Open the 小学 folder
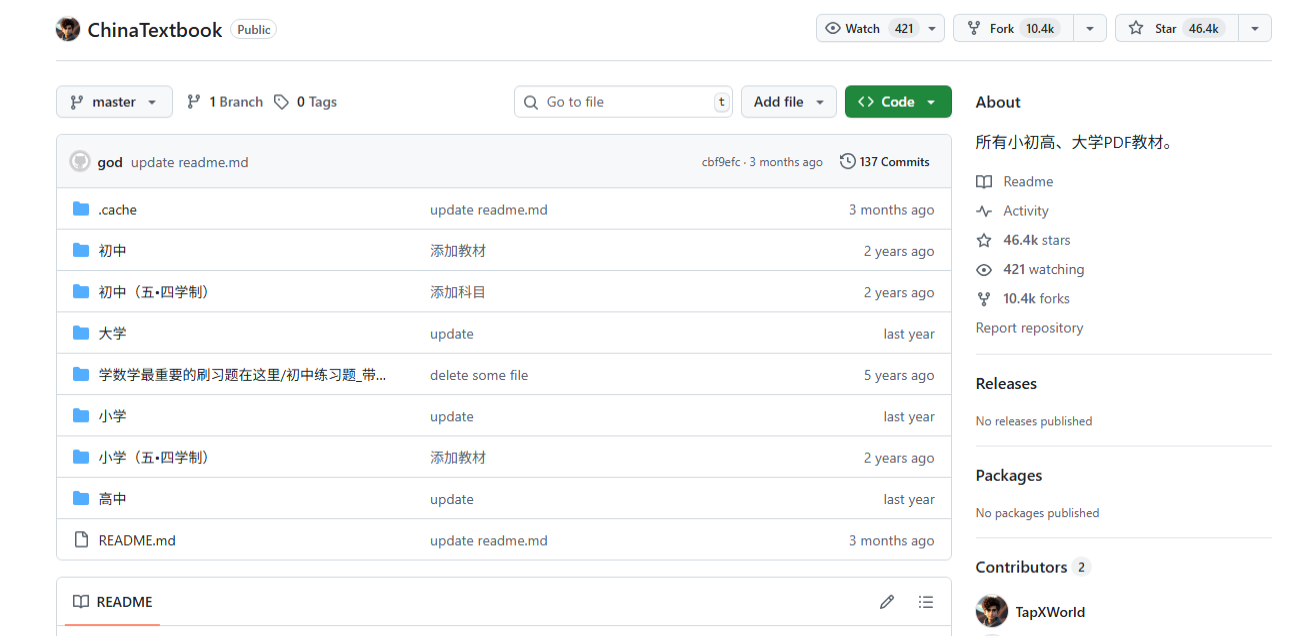The width and height of the screenshot is (1305, 636). 112,416
